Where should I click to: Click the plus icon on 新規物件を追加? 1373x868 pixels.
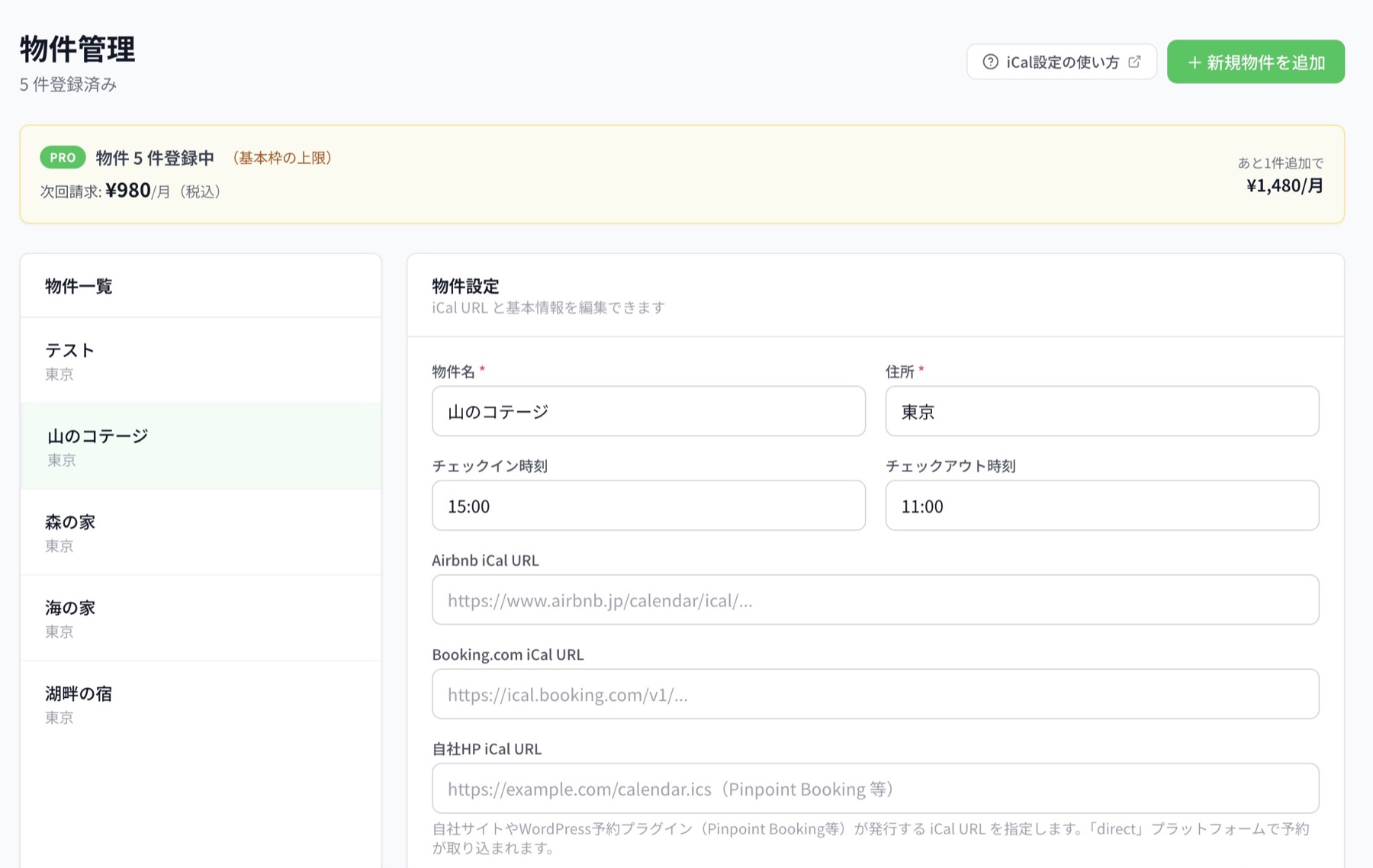pyautogui.click(x=1195, y=63)
